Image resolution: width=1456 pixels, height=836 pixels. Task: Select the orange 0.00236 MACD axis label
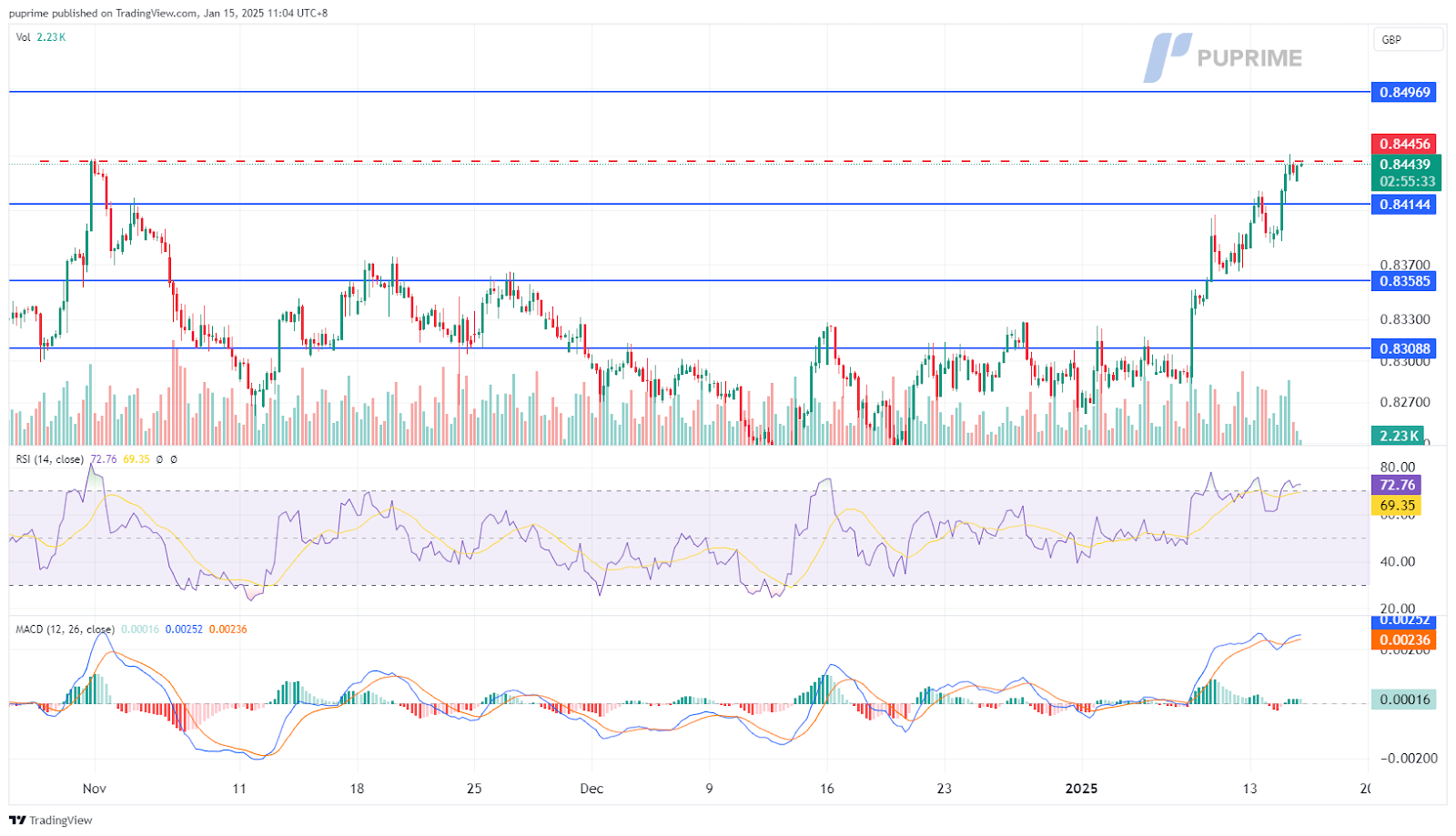click(x=1404, y=640)
